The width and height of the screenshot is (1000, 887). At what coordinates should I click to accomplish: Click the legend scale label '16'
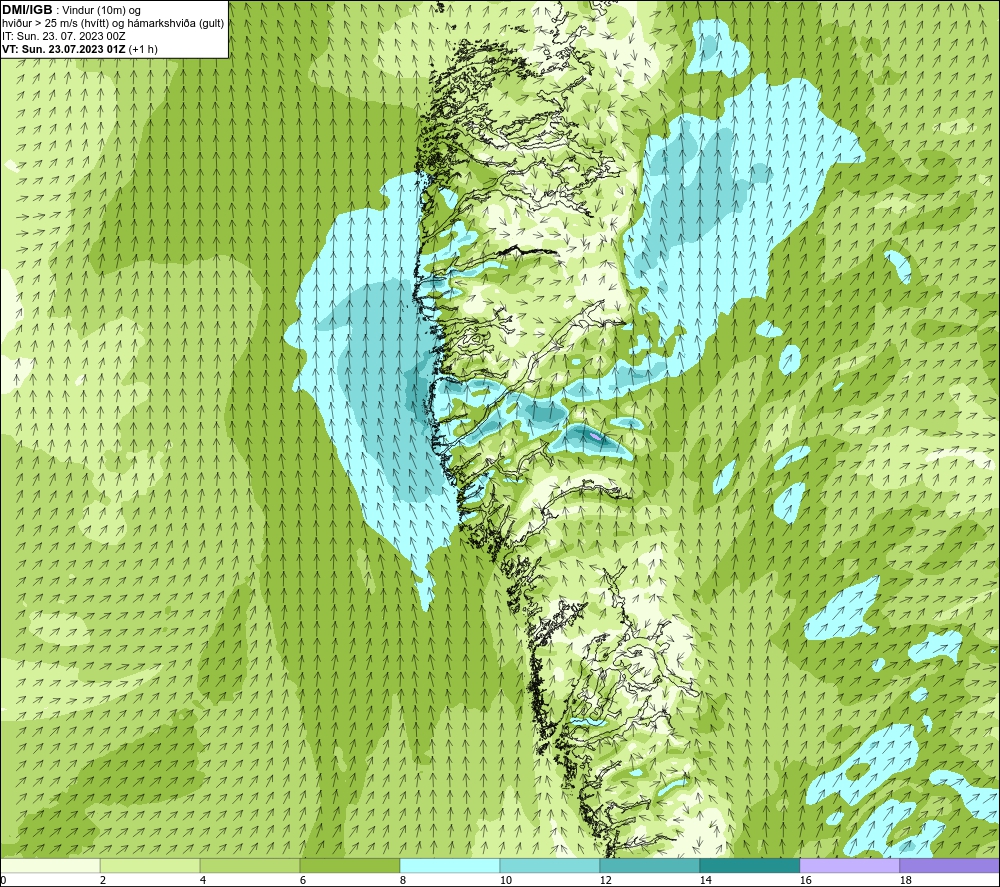click(x=805, y=880)
